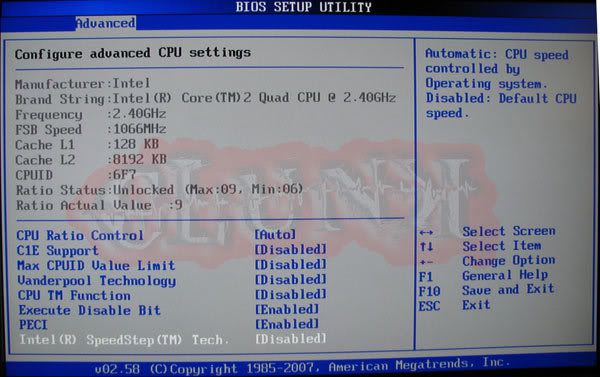Click Cache L2 8192 KB value

coord(139,159)
